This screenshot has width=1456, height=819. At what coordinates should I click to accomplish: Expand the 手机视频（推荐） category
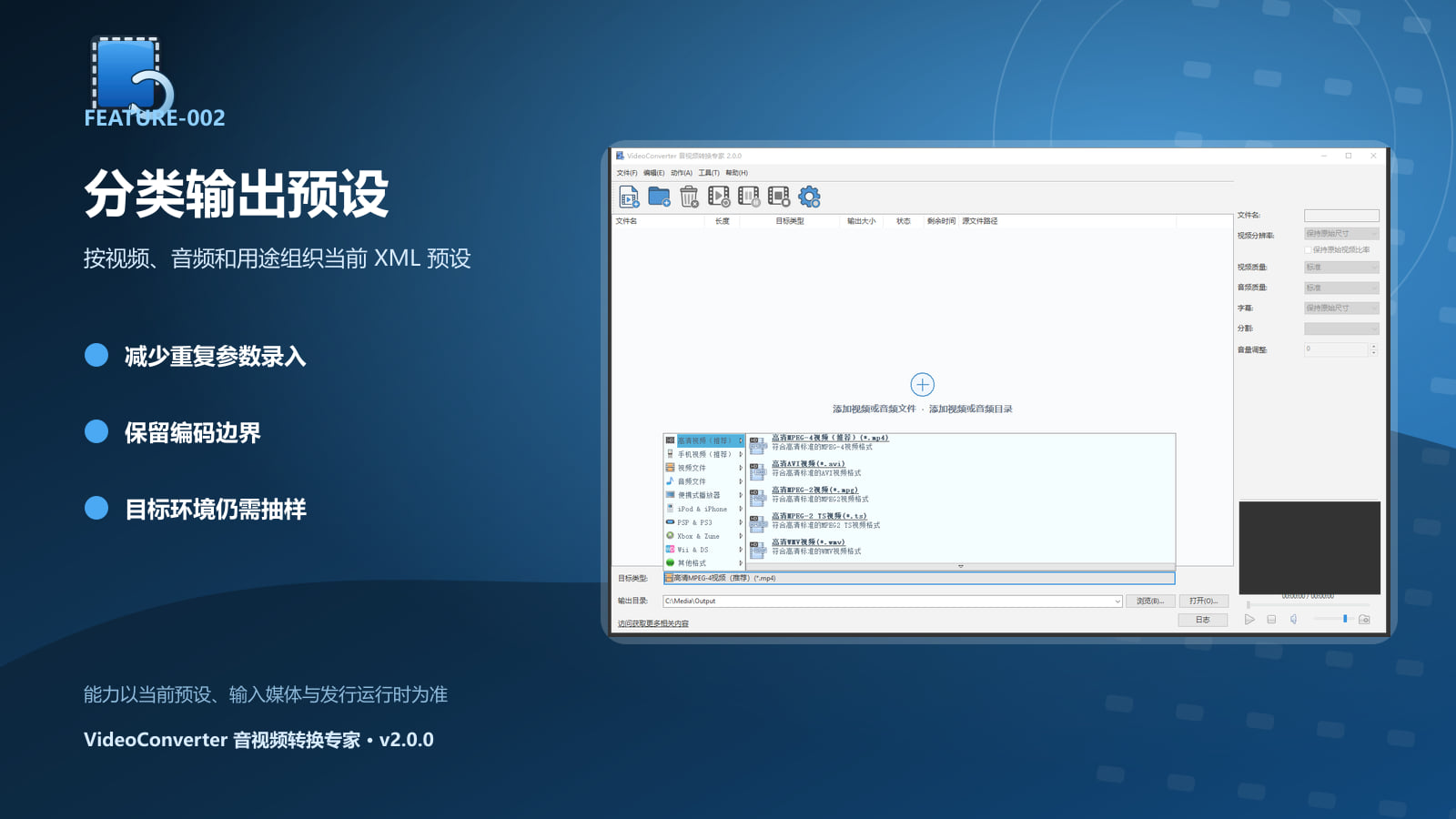click(704, 454)
